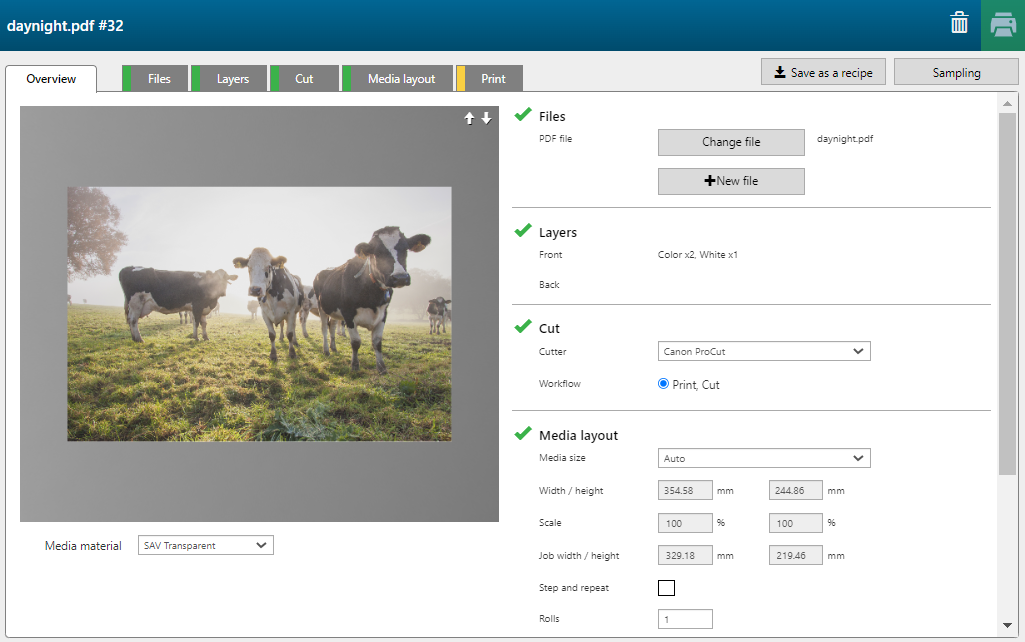
Task: Click the green printer icon
Action: pos(1001,25)
